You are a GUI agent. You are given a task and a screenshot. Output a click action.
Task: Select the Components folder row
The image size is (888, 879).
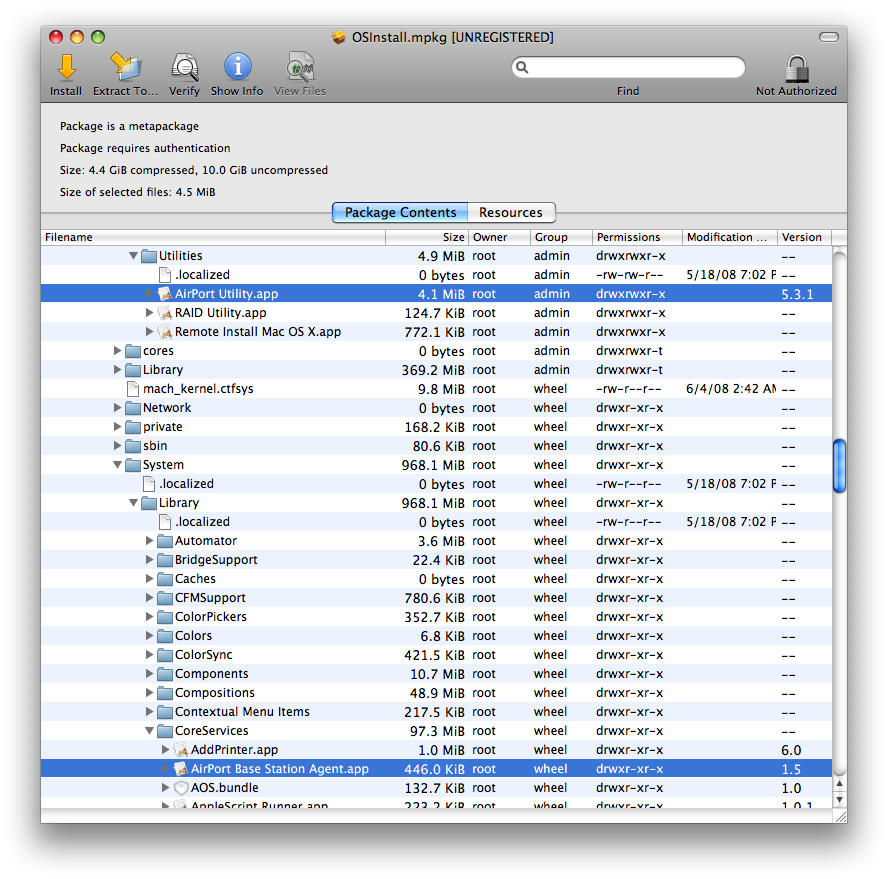[437, 674]
